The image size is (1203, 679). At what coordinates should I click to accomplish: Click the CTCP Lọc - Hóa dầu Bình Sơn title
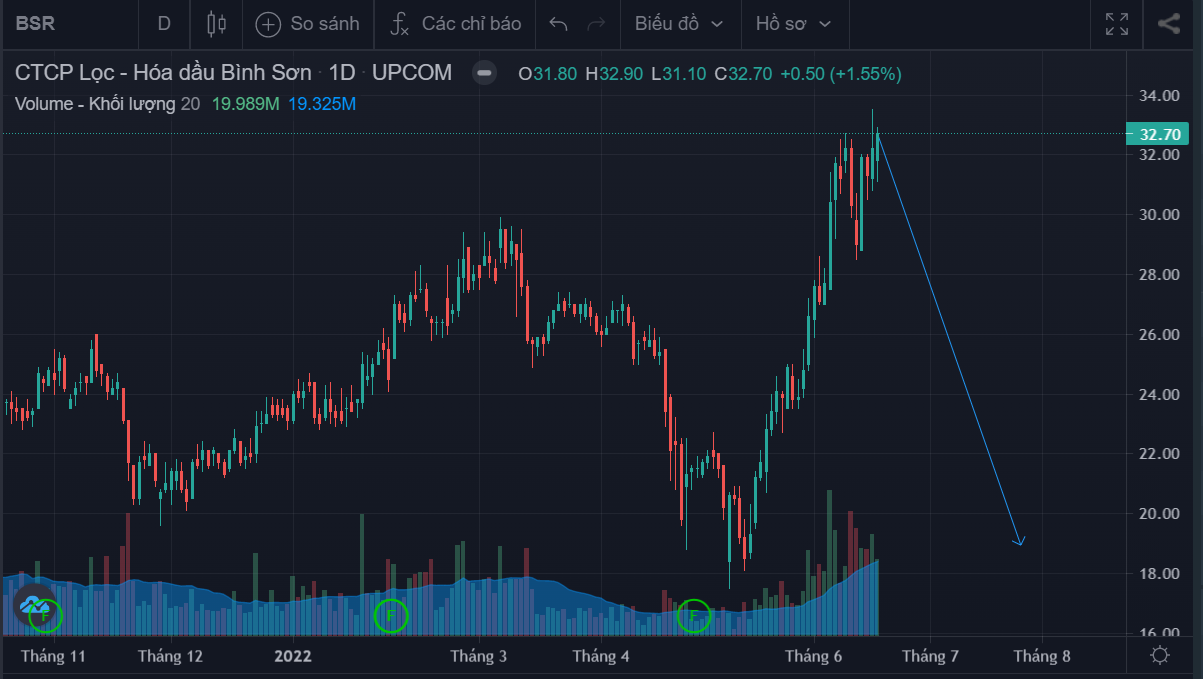(163, 73)
